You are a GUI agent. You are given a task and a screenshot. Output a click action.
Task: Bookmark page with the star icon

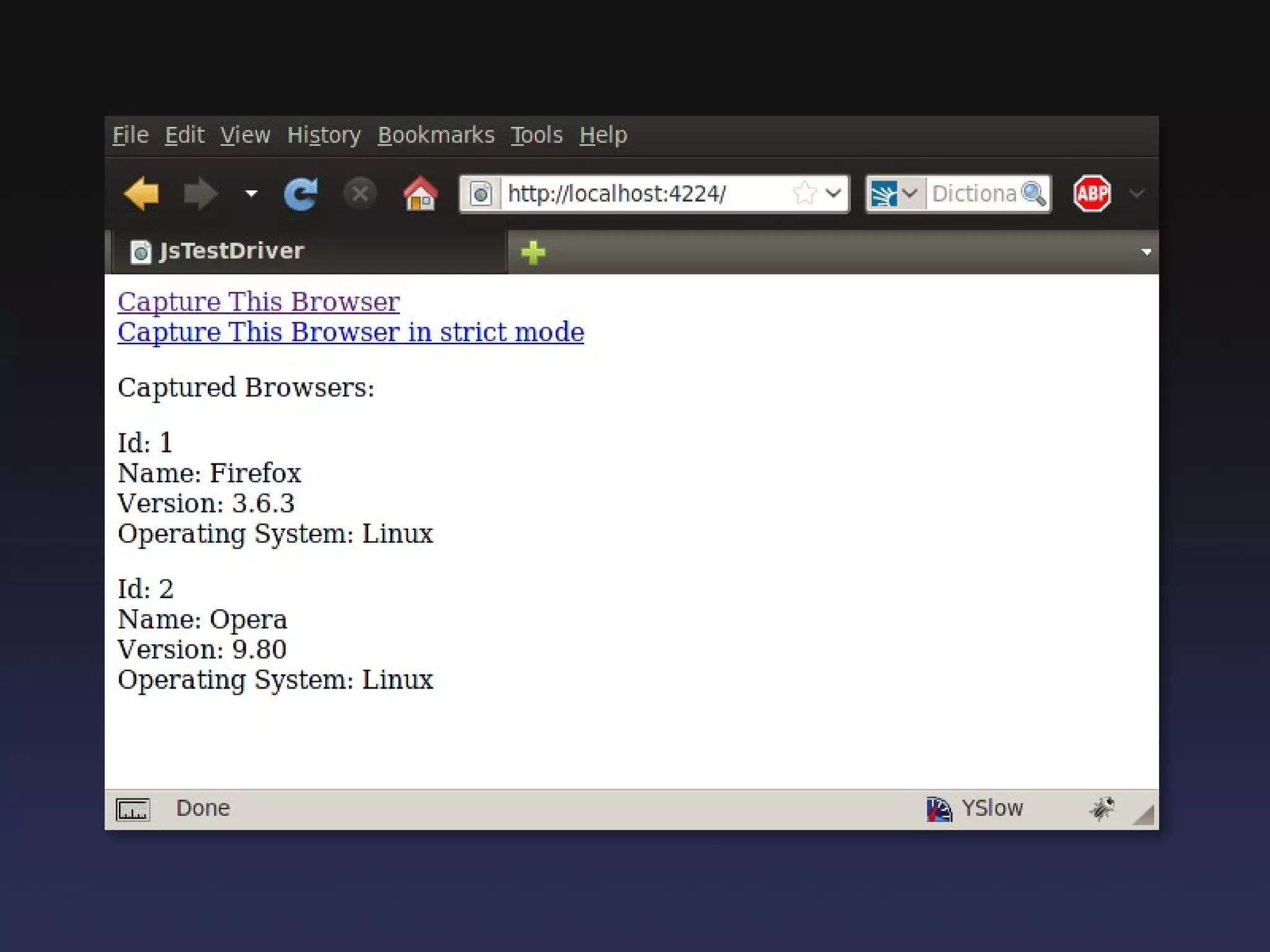point(804,193)
